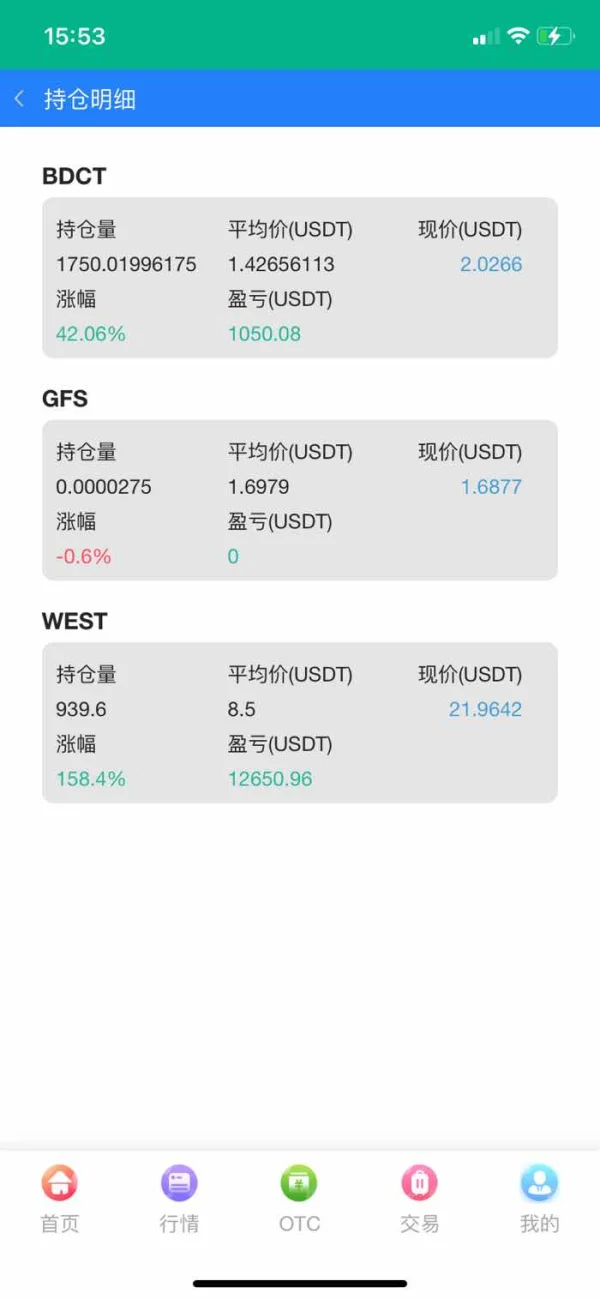Open the 行情 market icon

(x=179, y=1184)
